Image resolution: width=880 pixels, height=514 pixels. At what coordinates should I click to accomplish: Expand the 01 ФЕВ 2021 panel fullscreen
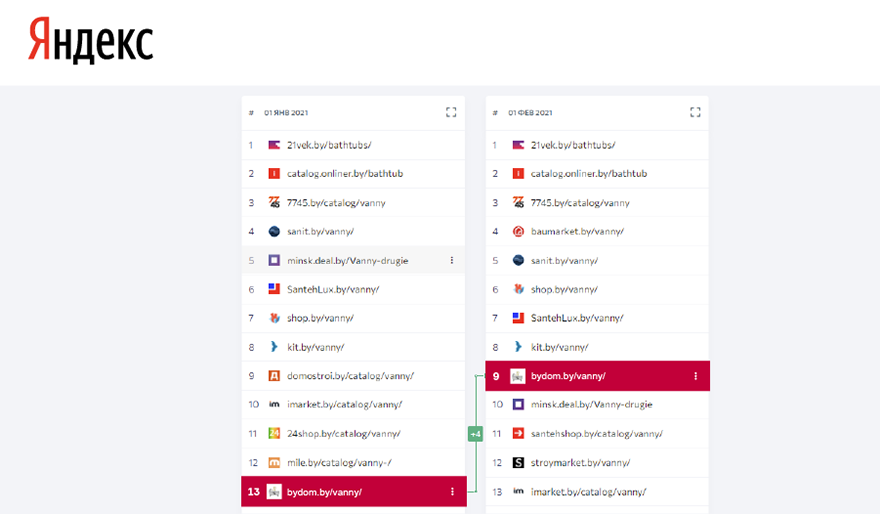point(695,113)
